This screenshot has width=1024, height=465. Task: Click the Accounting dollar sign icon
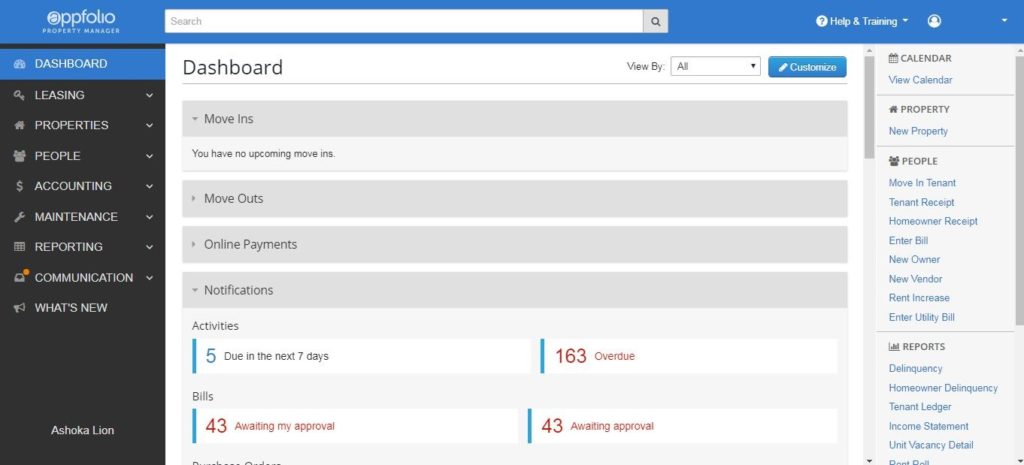[19, 186]
